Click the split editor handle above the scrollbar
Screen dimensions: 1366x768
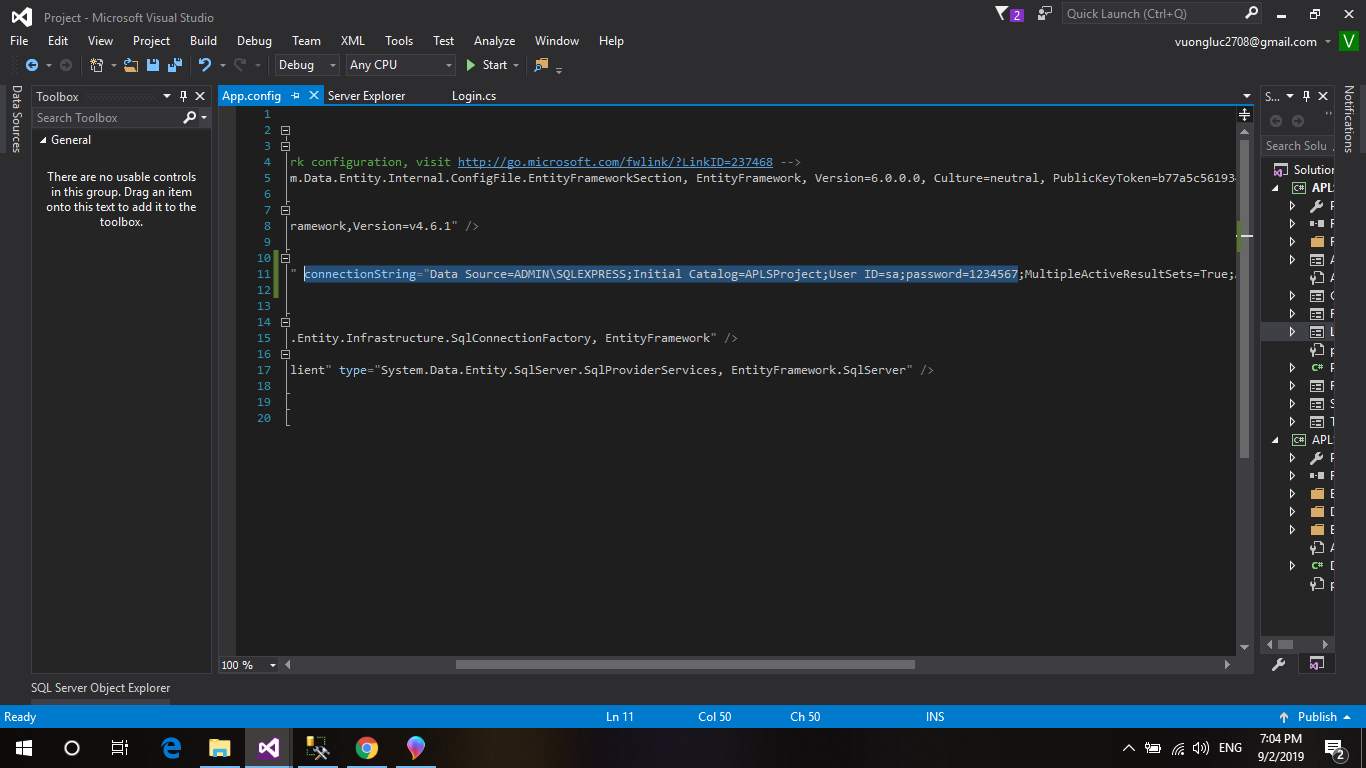click(1244, 114)
